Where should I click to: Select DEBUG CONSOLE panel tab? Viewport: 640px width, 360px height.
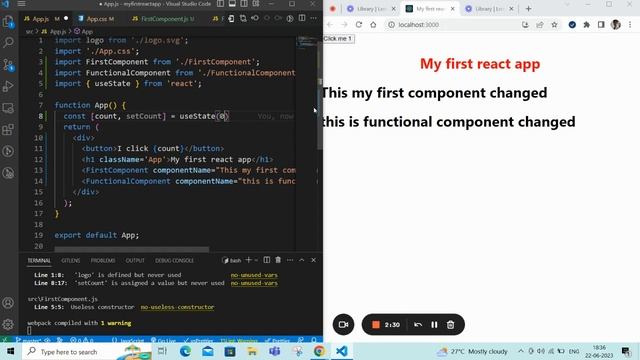[174, 260]
